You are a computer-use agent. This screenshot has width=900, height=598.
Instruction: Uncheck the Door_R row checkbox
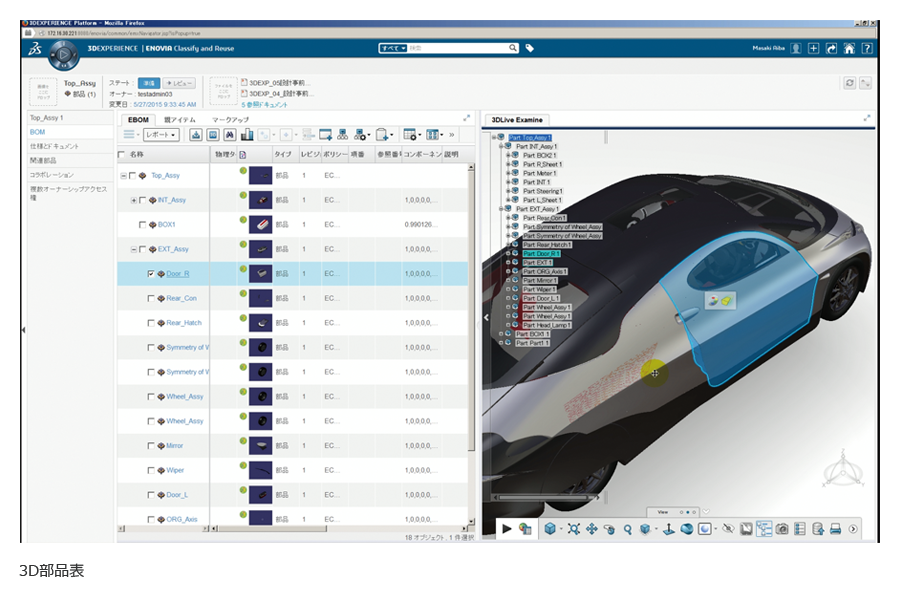point(151,274)
